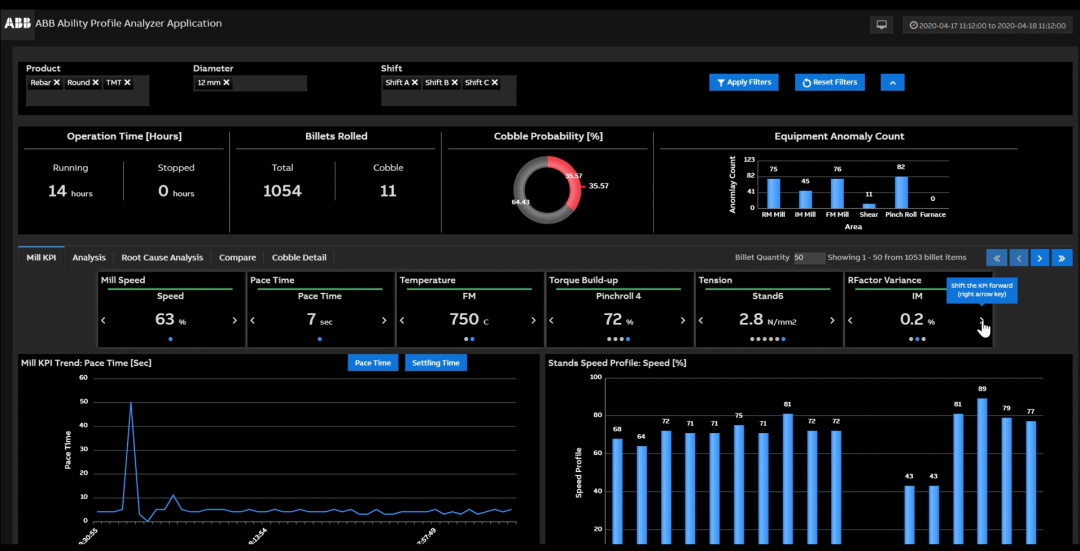The height and width of the screenshot is (551, 1080).
Task: Shift Torque Build-up KPI forward
Action: pos(683,320)
